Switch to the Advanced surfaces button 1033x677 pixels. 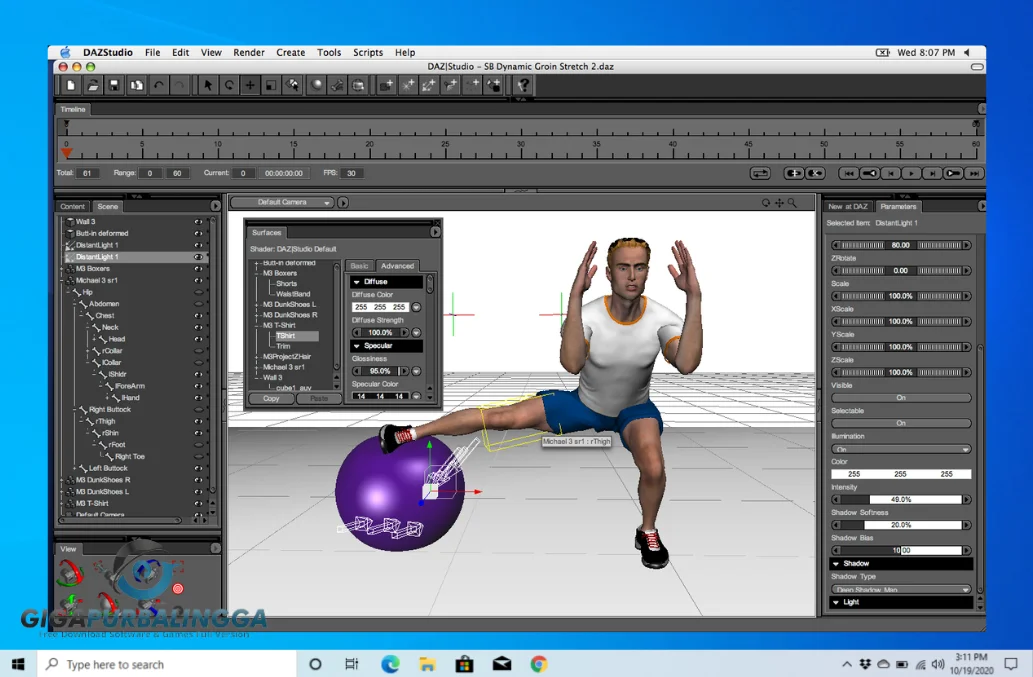(398, 265)
